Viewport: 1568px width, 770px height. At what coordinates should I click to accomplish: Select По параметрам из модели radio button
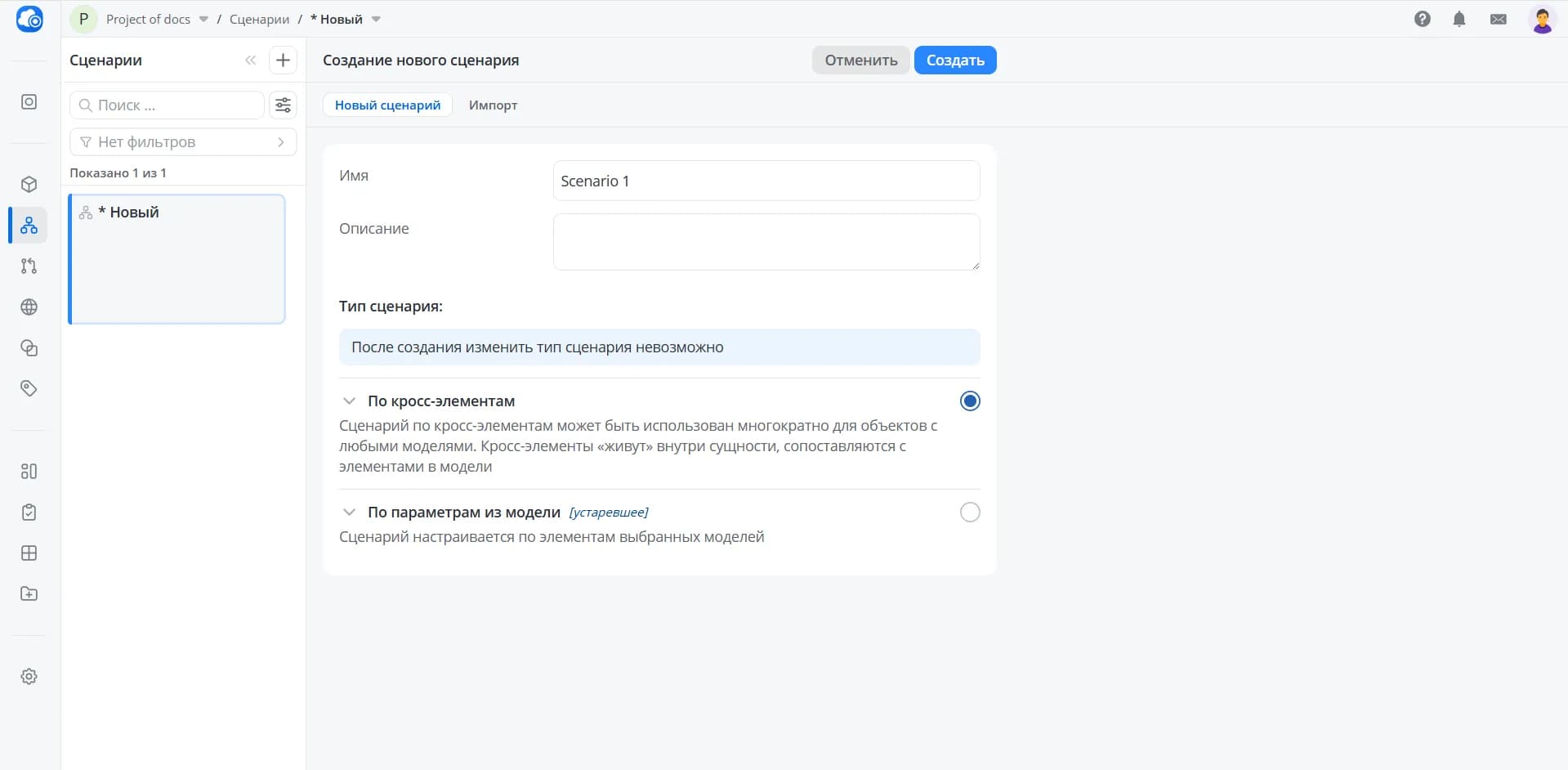(970, 512)
